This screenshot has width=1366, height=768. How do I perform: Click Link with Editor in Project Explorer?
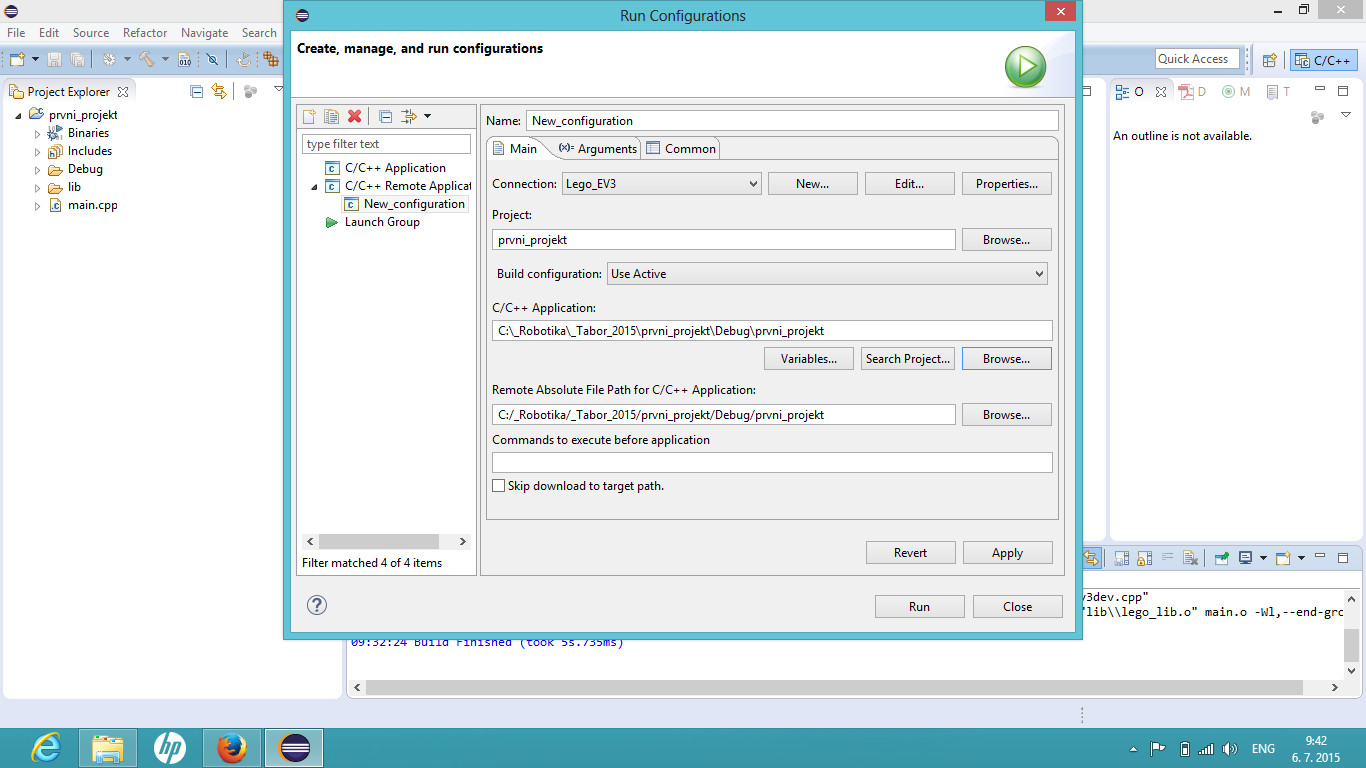tap(219, 91)
